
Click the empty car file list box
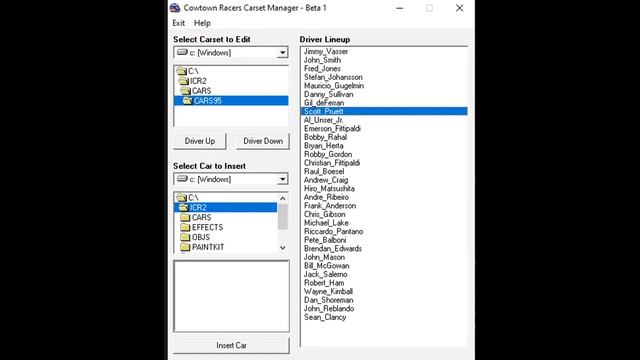tap(231, 296)
